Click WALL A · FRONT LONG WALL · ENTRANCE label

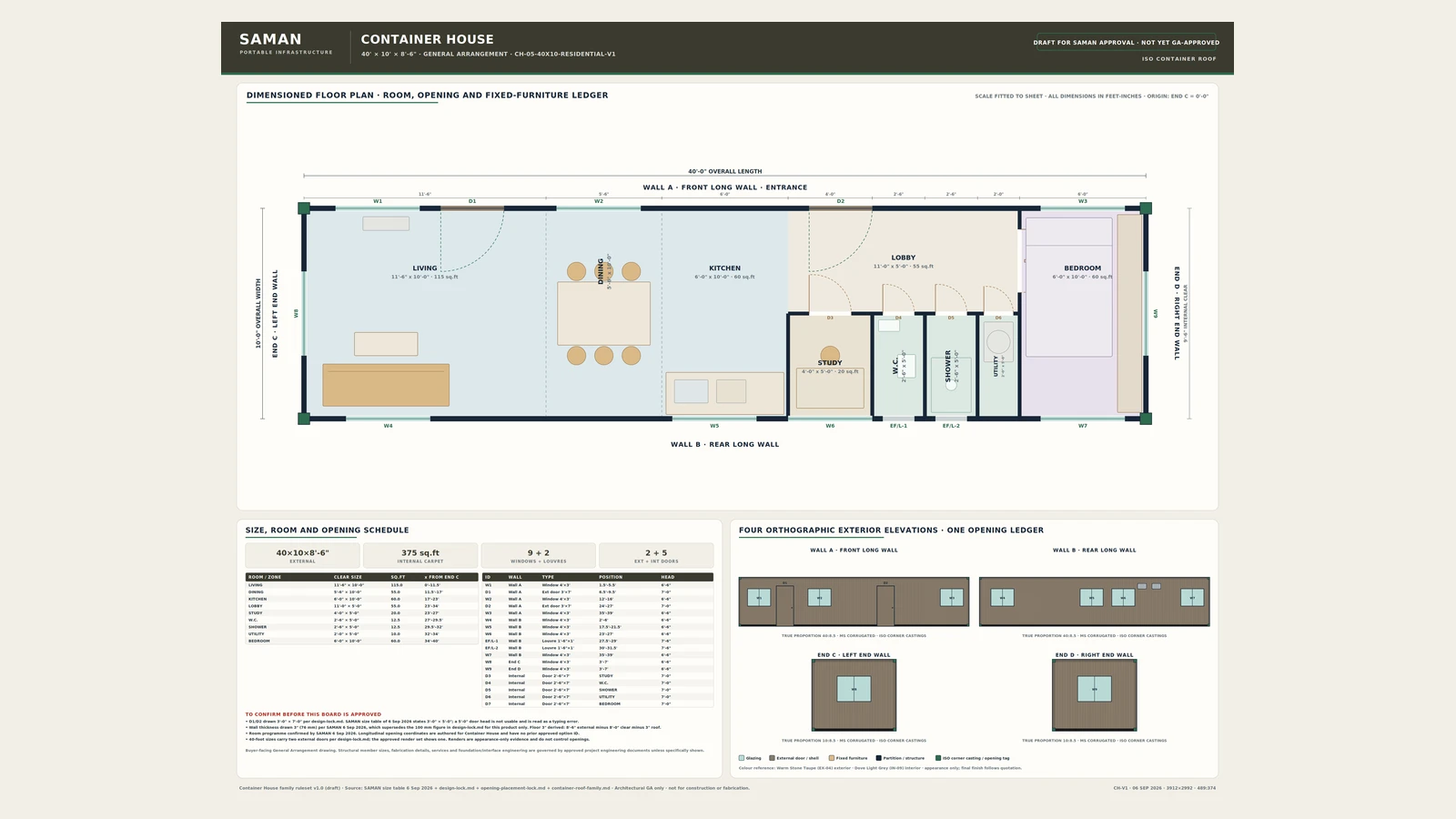(724, 187)
